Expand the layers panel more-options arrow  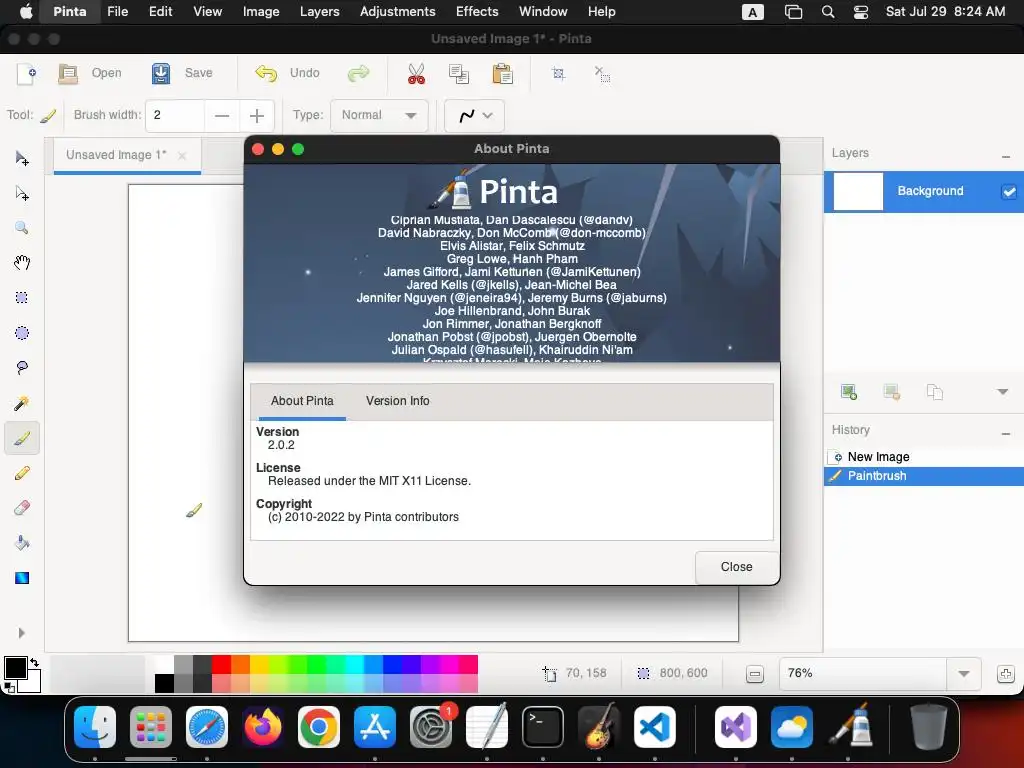[x=1002, y=392]
